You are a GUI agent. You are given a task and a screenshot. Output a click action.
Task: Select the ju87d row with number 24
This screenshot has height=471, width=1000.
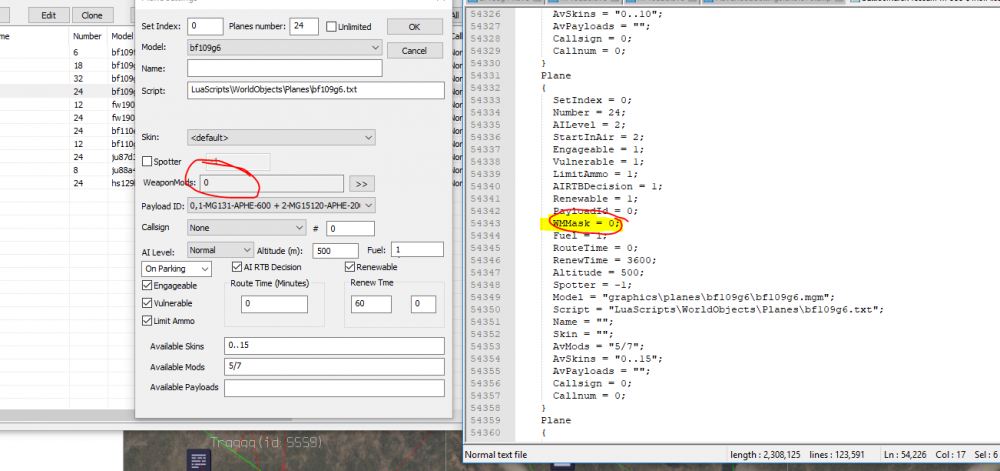click(x=67, y=157)
